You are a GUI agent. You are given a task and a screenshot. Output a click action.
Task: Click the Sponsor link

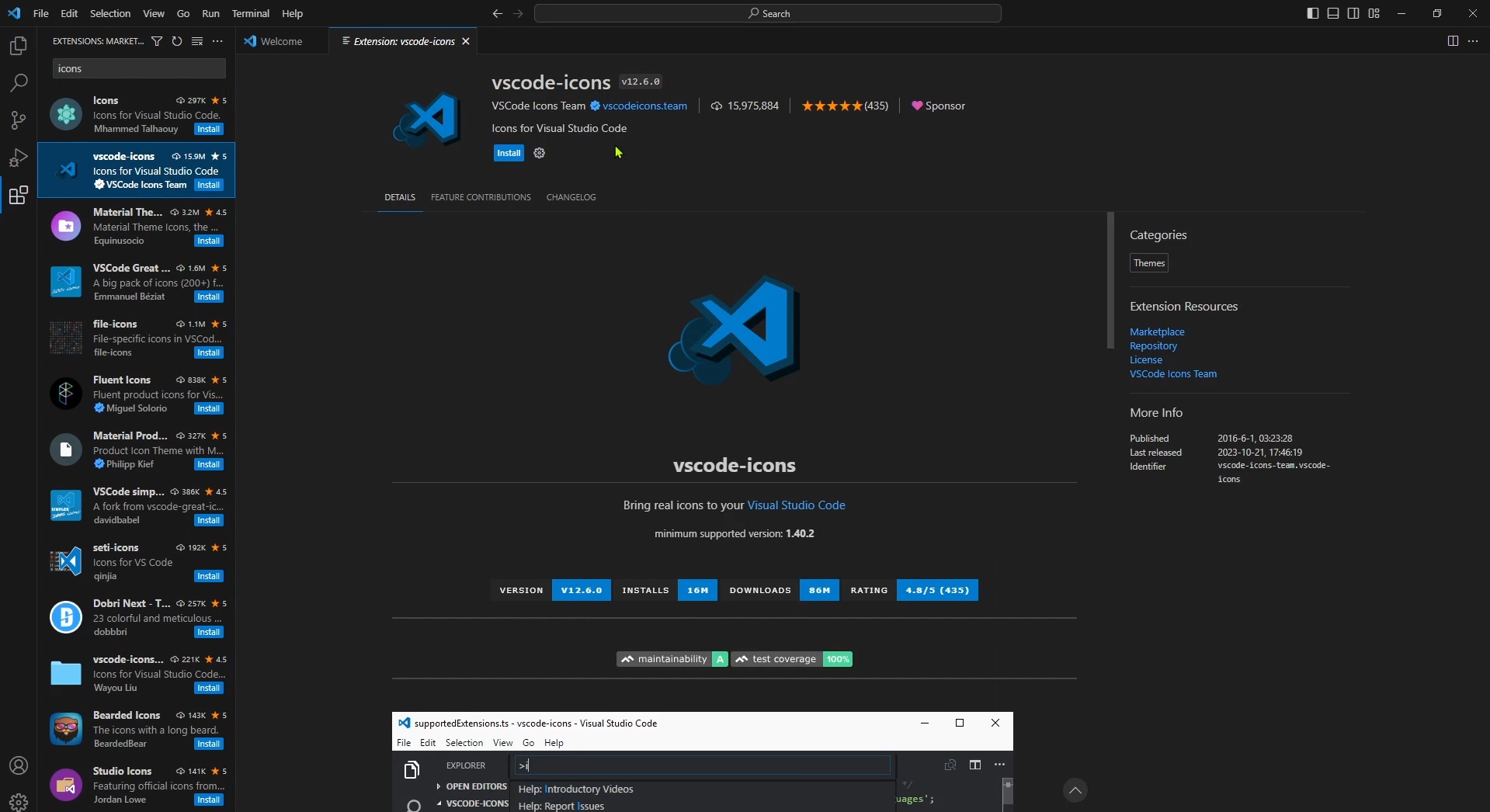(939, 106)
